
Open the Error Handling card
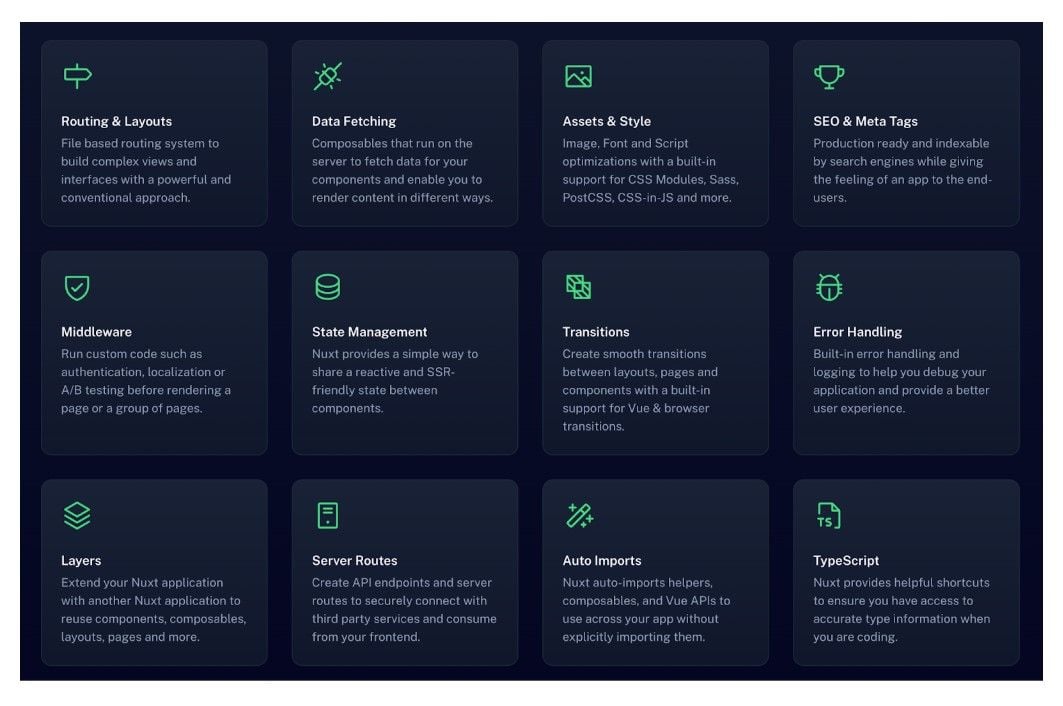coord(905,352)
